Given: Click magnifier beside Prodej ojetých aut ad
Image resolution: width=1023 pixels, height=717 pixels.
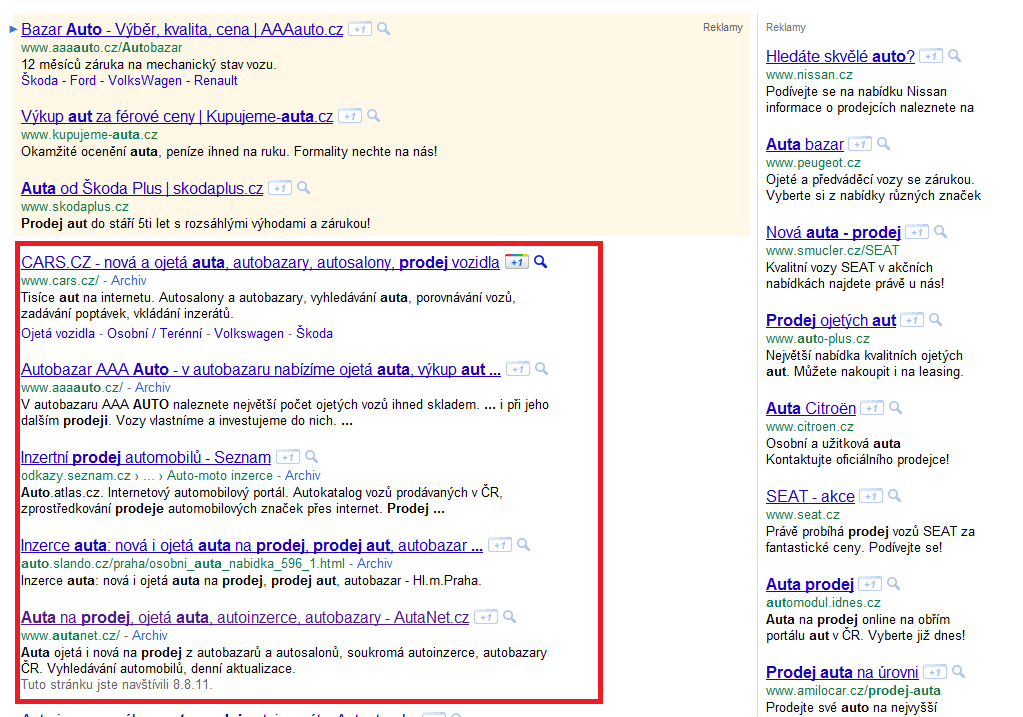Looking at the screenshot, I should [936, 320].
